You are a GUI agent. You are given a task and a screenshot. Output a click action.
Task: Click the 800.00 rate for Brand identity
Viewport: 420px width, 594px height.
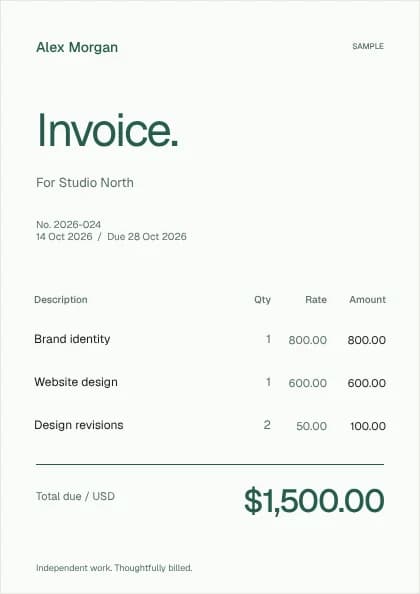[x=308, y=340]
